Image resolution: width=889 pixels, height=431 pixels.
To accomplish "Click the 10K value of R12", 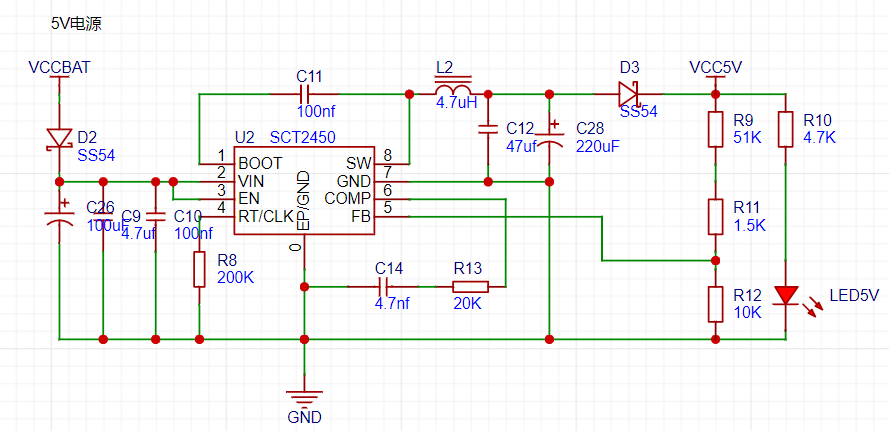I will pos(747,312).
